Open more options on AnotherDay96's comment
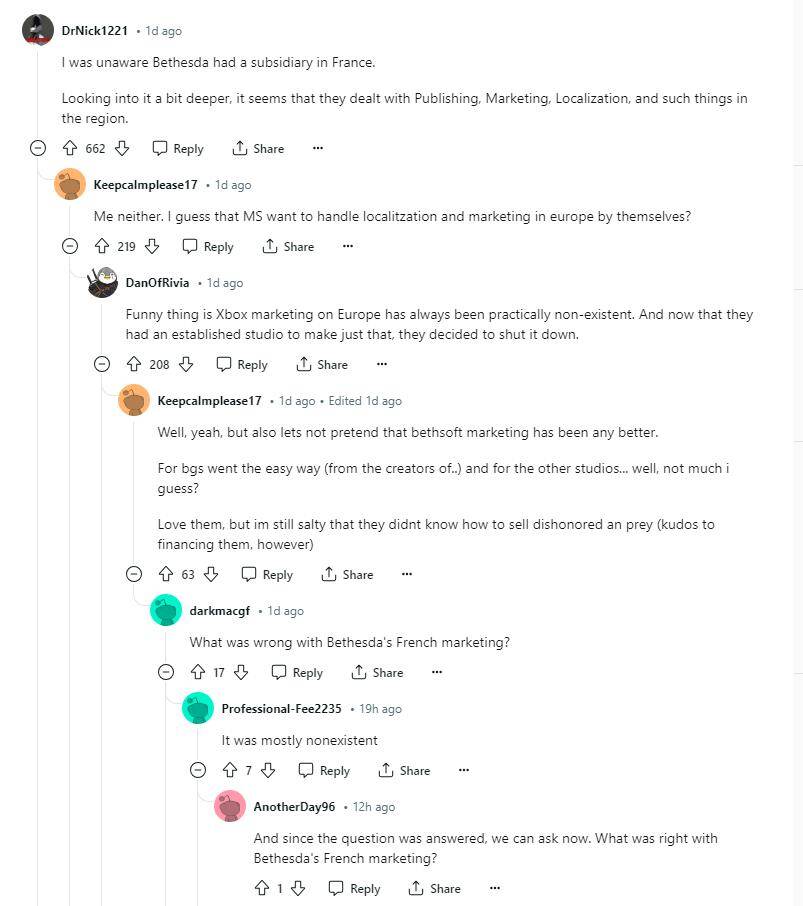Image resolution: width=803 pixels, height=906 pixels. coord(494,888)
